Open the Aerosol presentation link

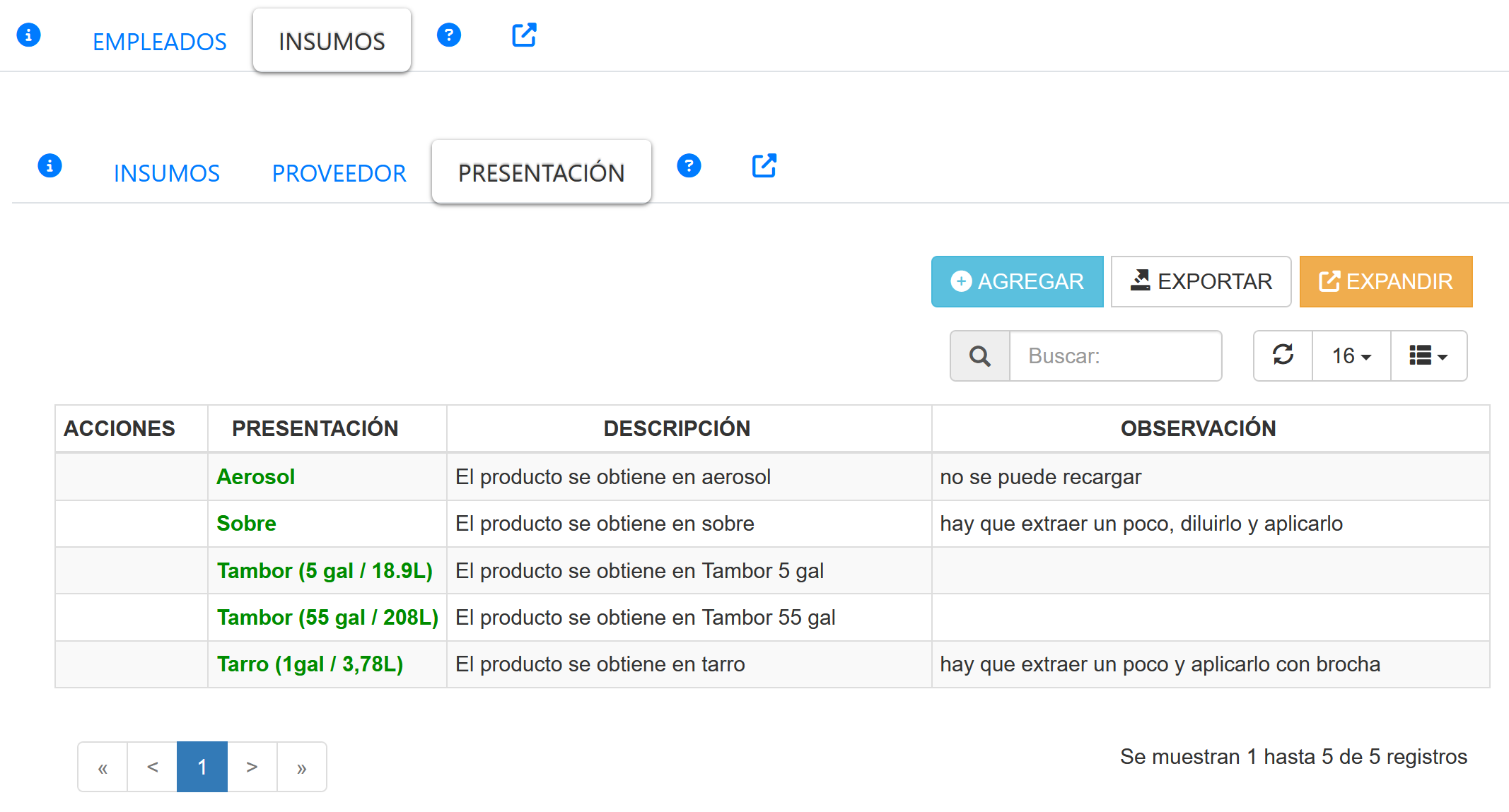(255, 477)
